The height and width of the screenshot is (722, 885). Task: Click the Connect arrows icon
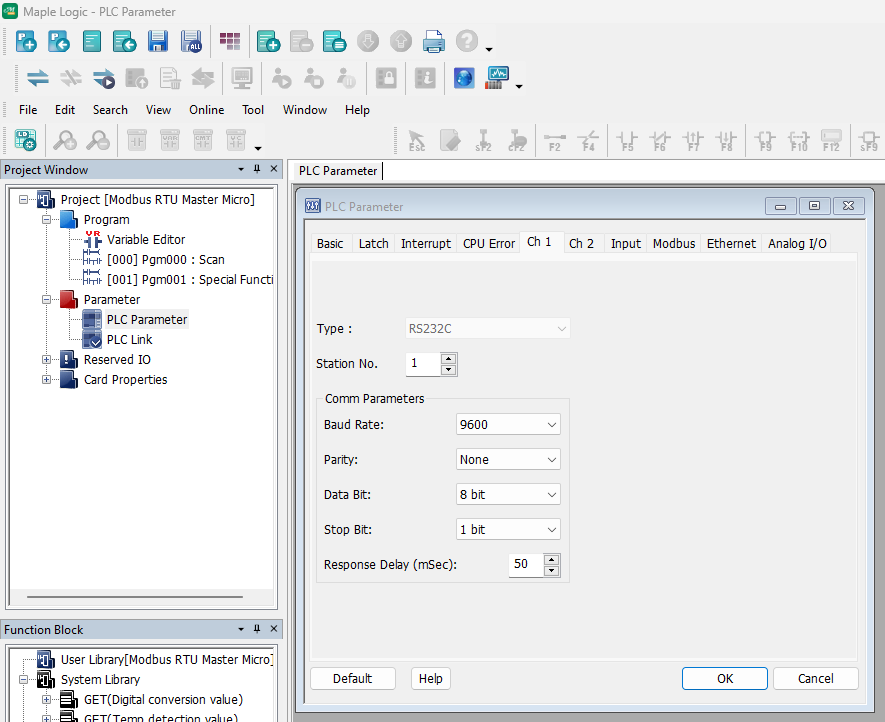coord(38,78)
